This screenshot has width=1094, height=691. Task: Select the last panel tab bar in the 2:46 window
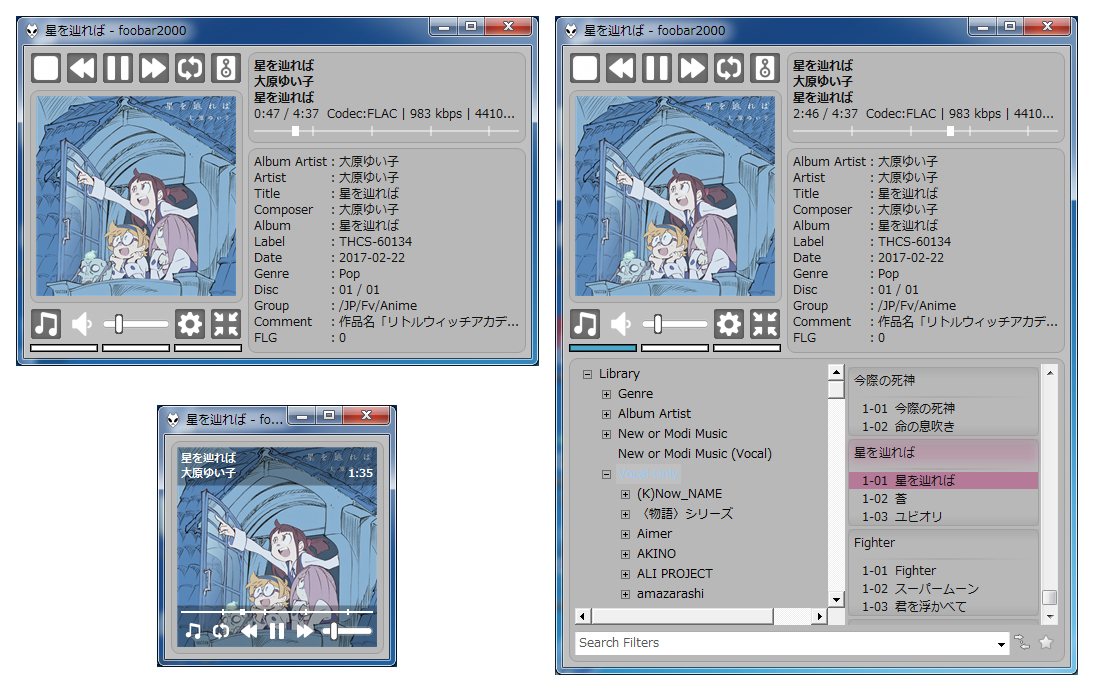pyautogui.click(x=747, y=348)
